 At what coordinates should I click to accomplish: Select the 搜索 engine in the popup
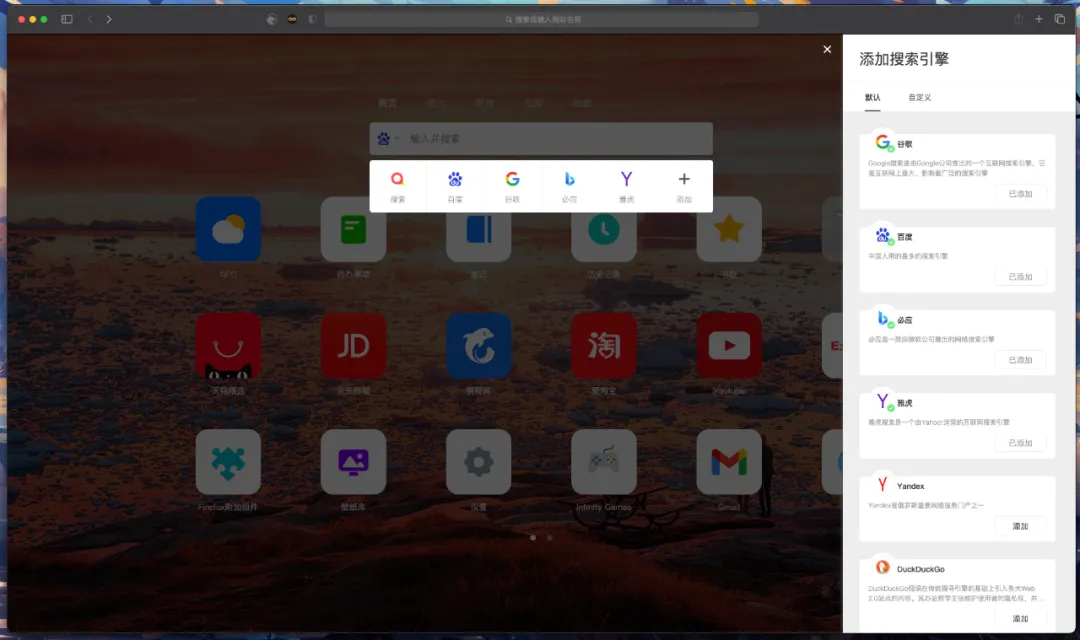[397, 187]
